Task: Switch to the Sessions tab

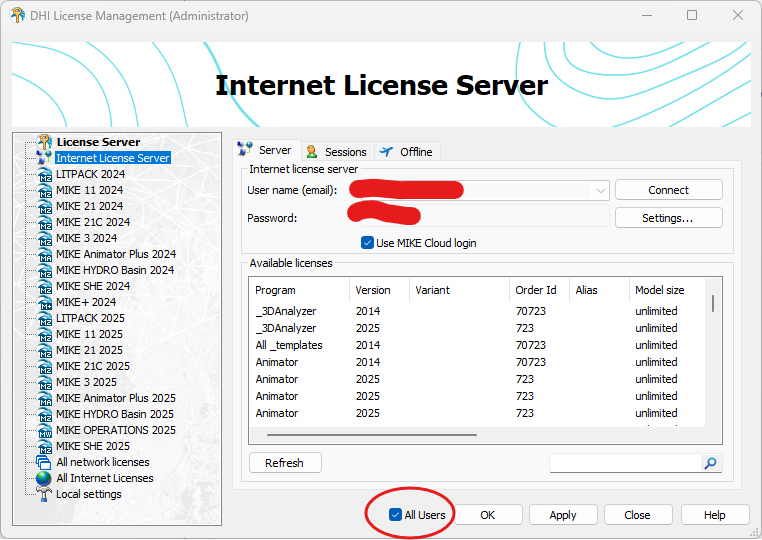Action: [x=337, y=152]
